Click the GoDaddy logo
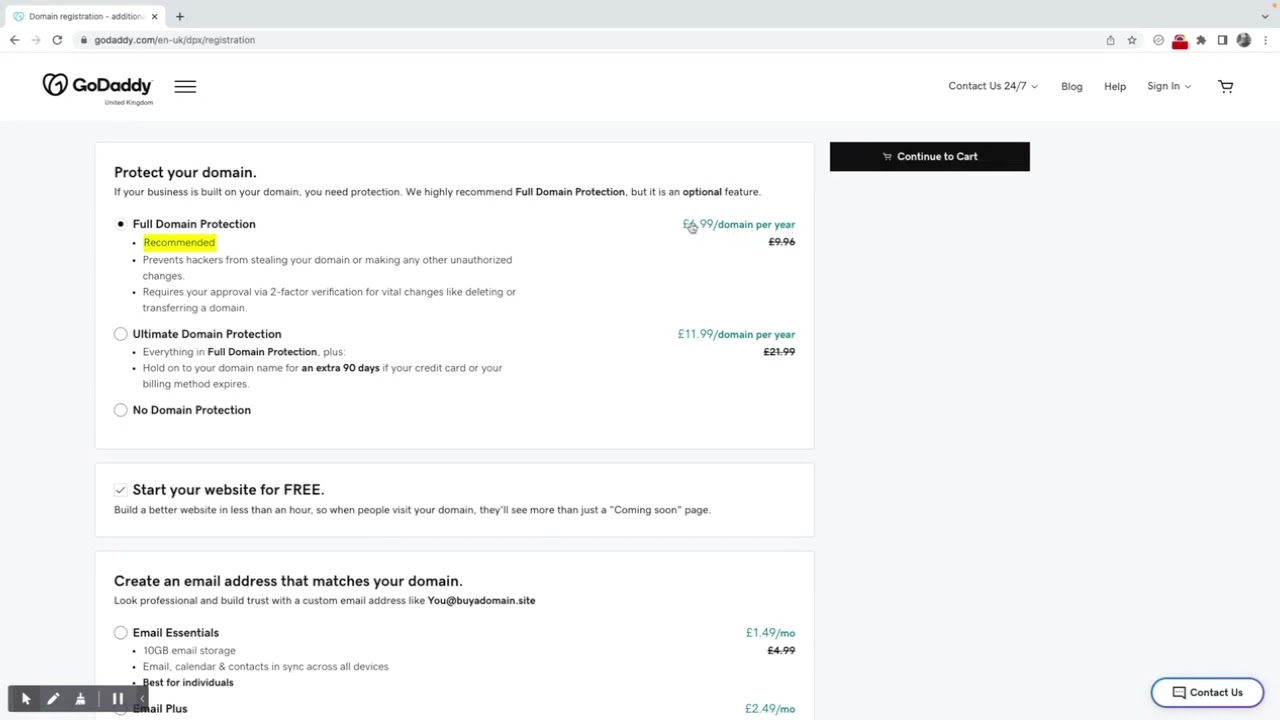The width and height of the screenshot is (1280, 720). point(97,87)
